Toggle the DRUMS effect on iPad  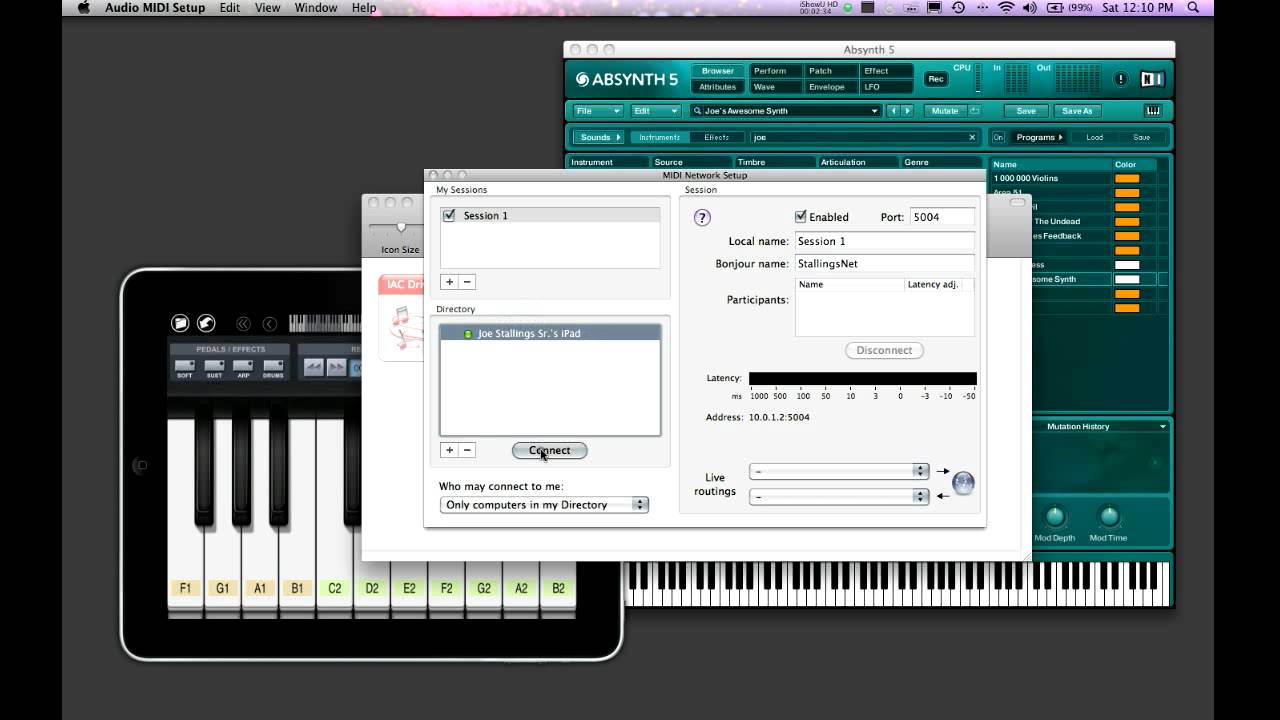pyautogui.click(x=272, y=368)
